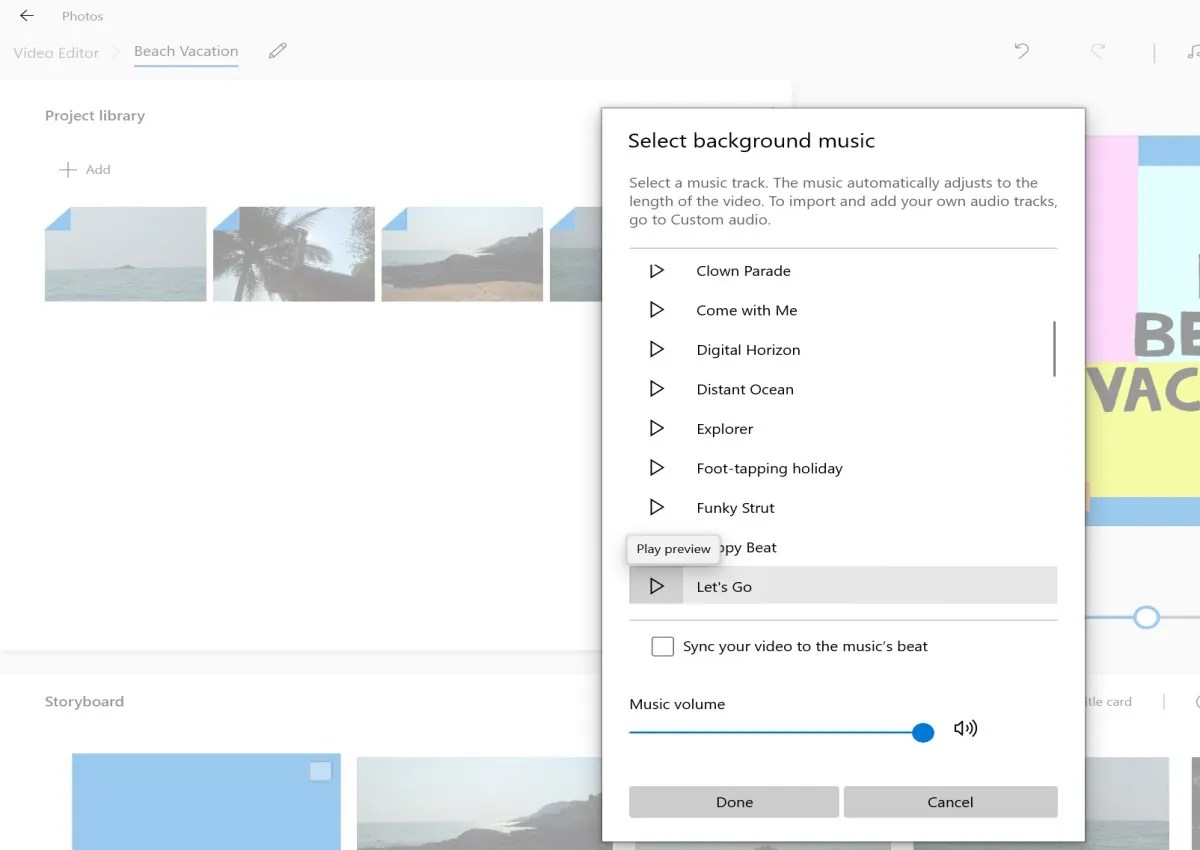Undo the last edit
This screenshot has width=1200, height=850.
1021,51
